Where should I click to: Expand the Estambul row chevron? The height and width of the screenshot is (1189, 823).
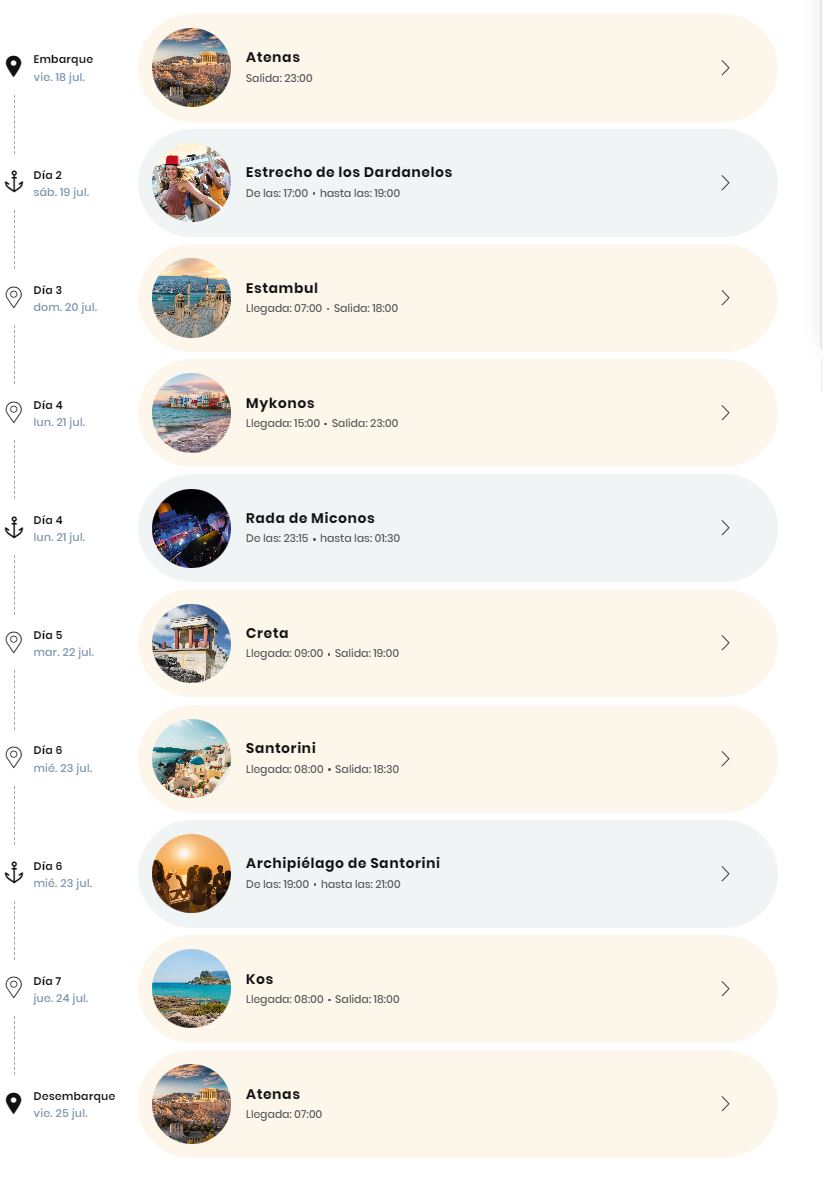point(725,298)
